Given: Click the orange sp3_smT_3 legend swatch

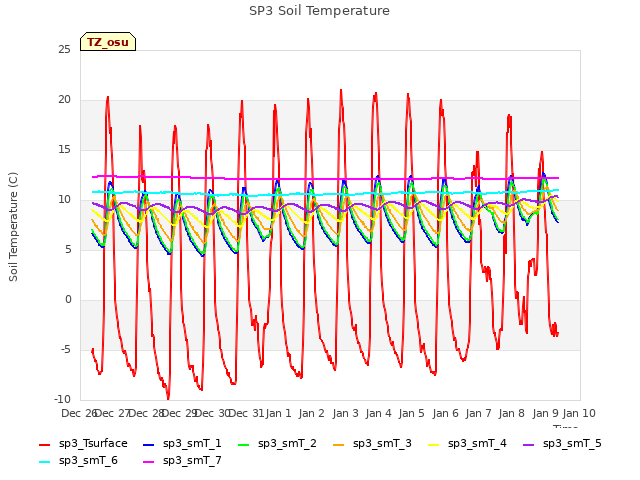Looking at the screenshot, I should [x=339, y=444].
